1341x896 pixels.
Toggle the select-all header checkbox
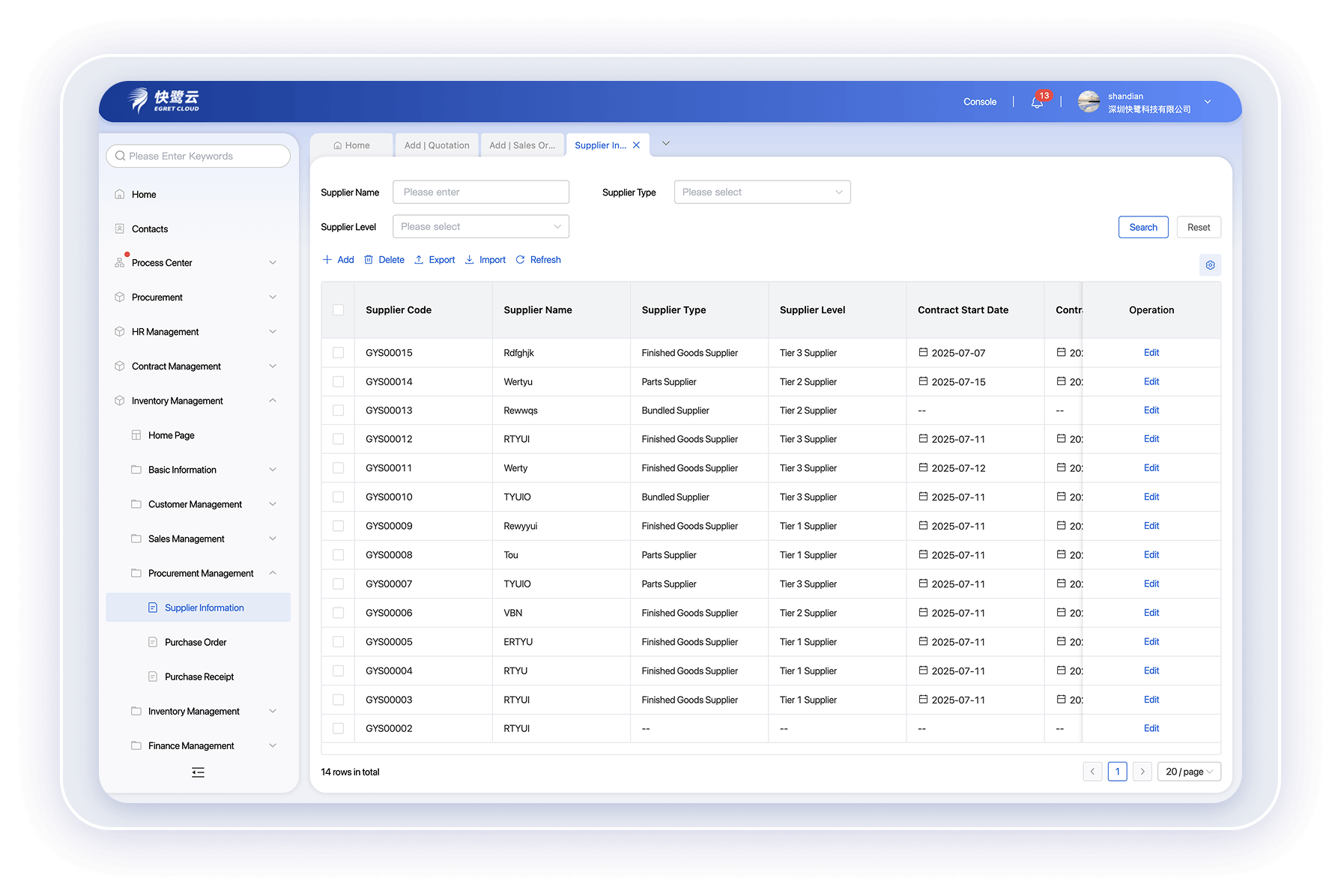point(339,310)
